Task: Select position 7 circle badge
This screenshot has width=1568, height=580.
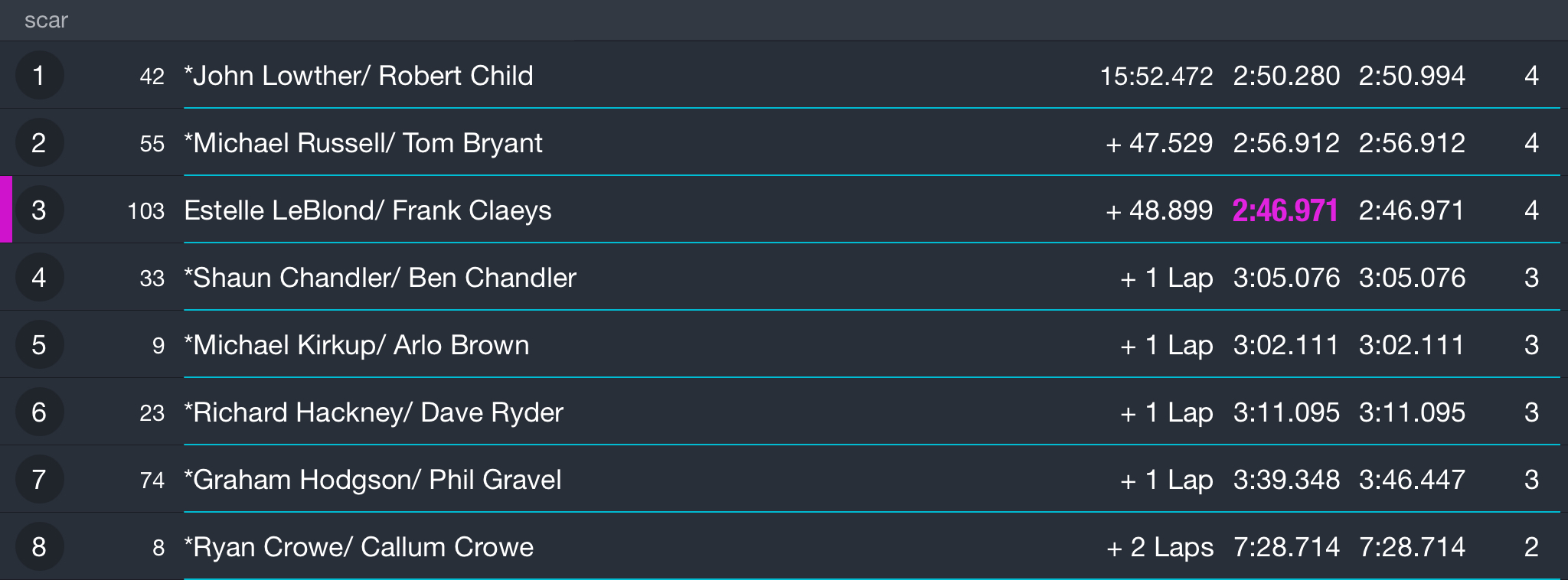Action: (x=39, y=479)
